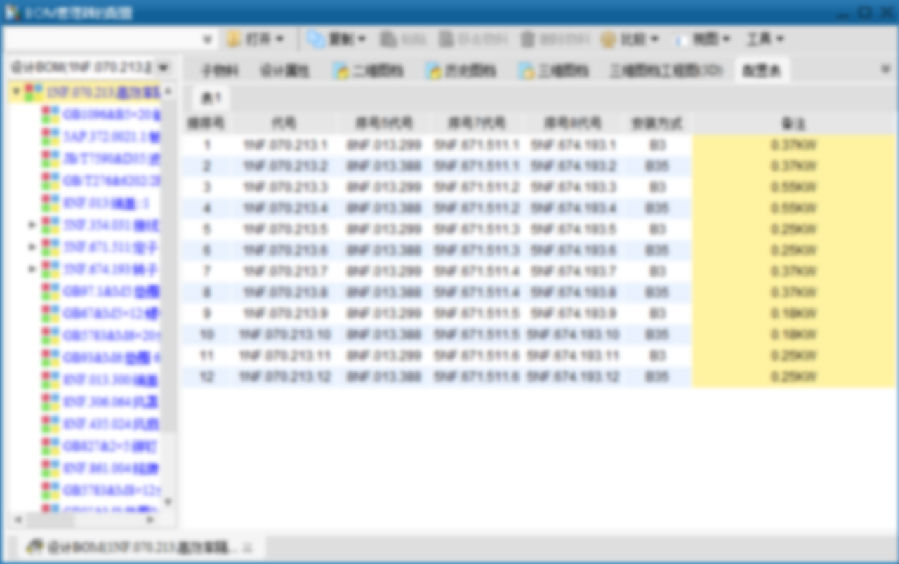Select cell 5NF.674.193.10 in row 10
The width and height of the screenshot is (899, 564).
pyautogui.click(x=573, y=335)
